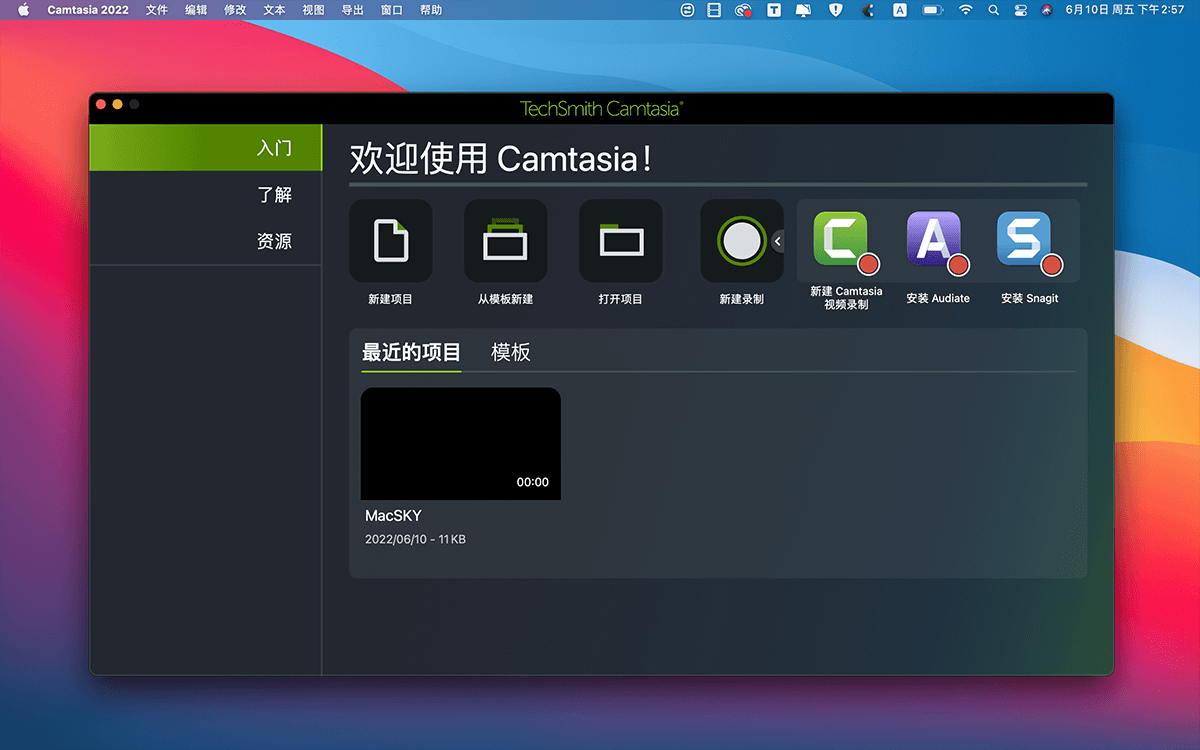The image size is (1200, 750).
Task: Select the 入门 sidebar tab
Action: click(206, 148)
